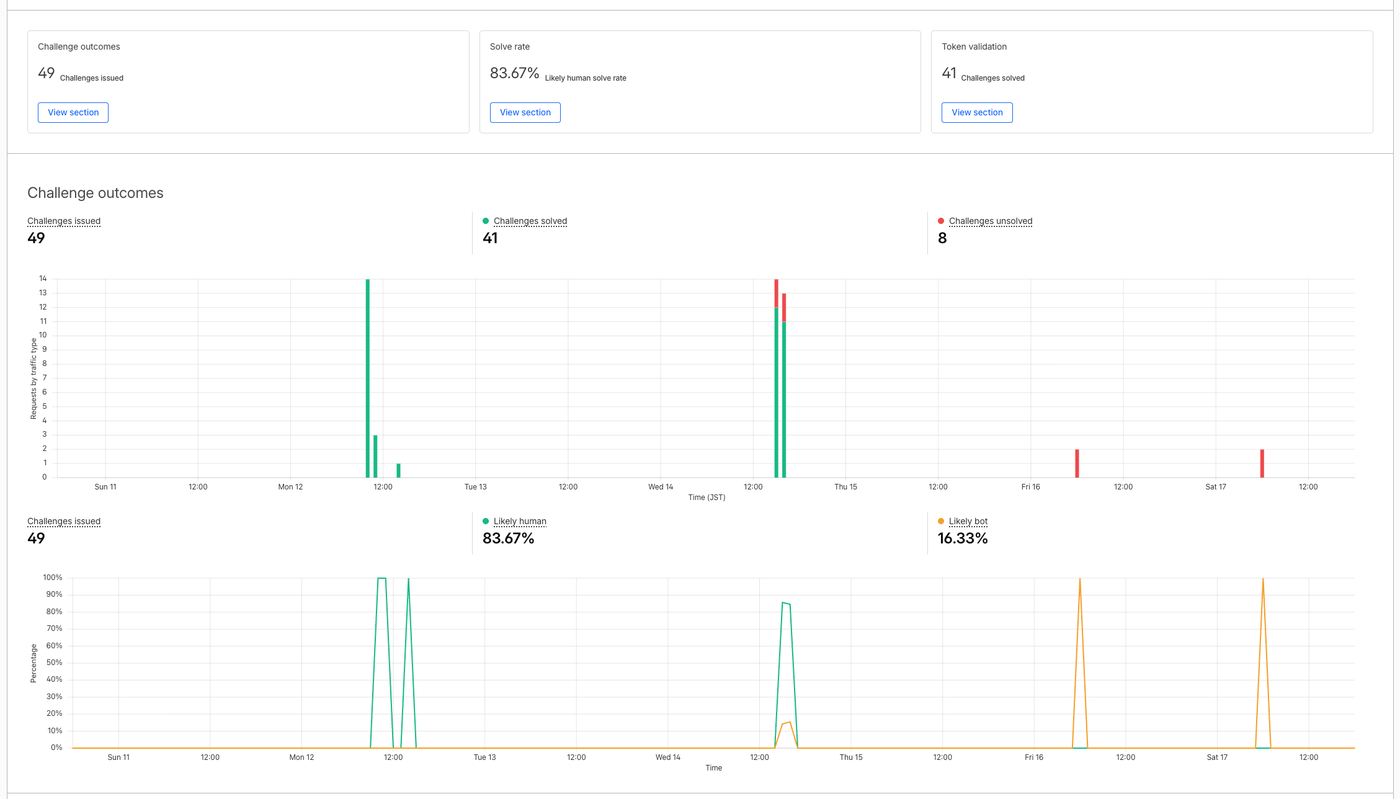
Task: Click the Thu 15 label on bar chart axis
Action: pyautogui.click(x=845, y=487)
